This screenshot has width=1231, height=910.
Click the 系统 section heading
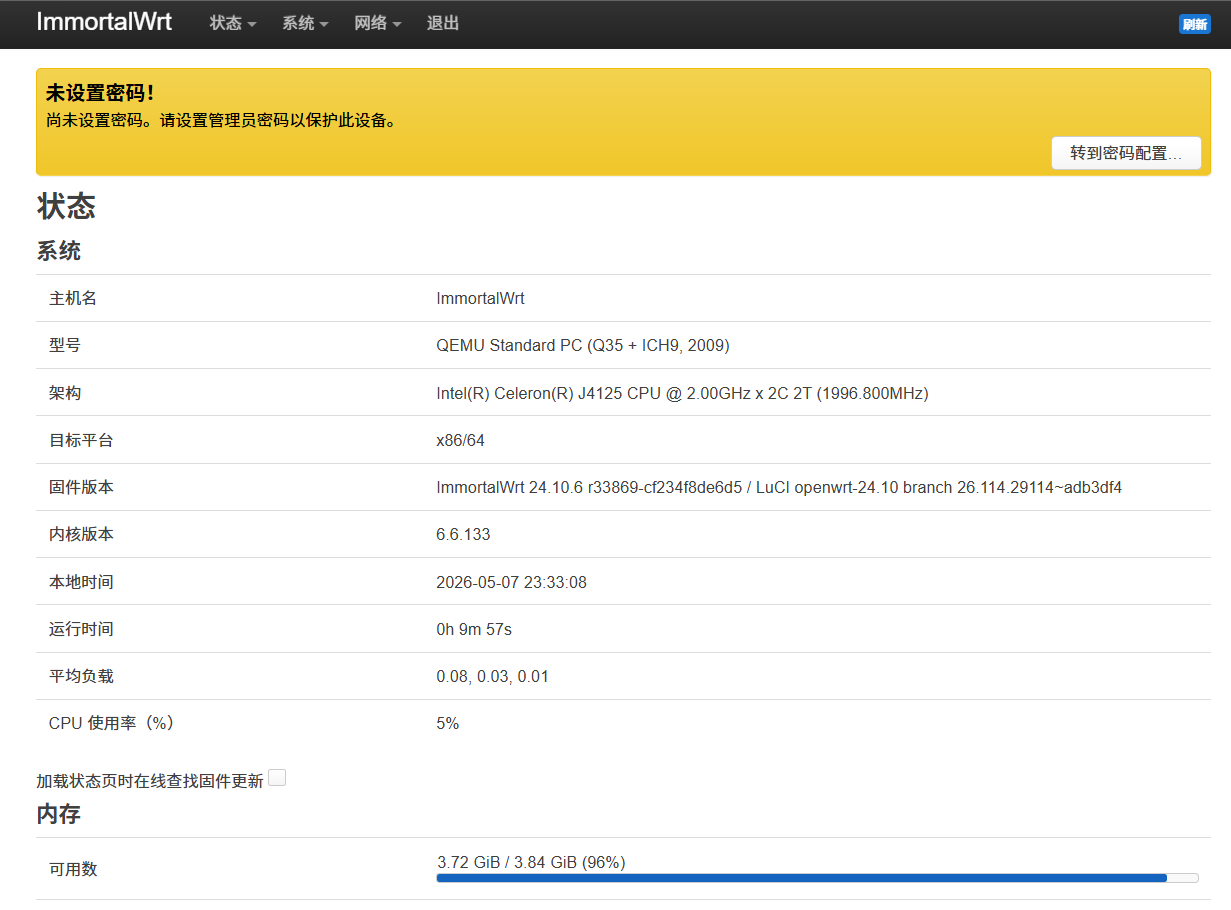tap(59, 251)
